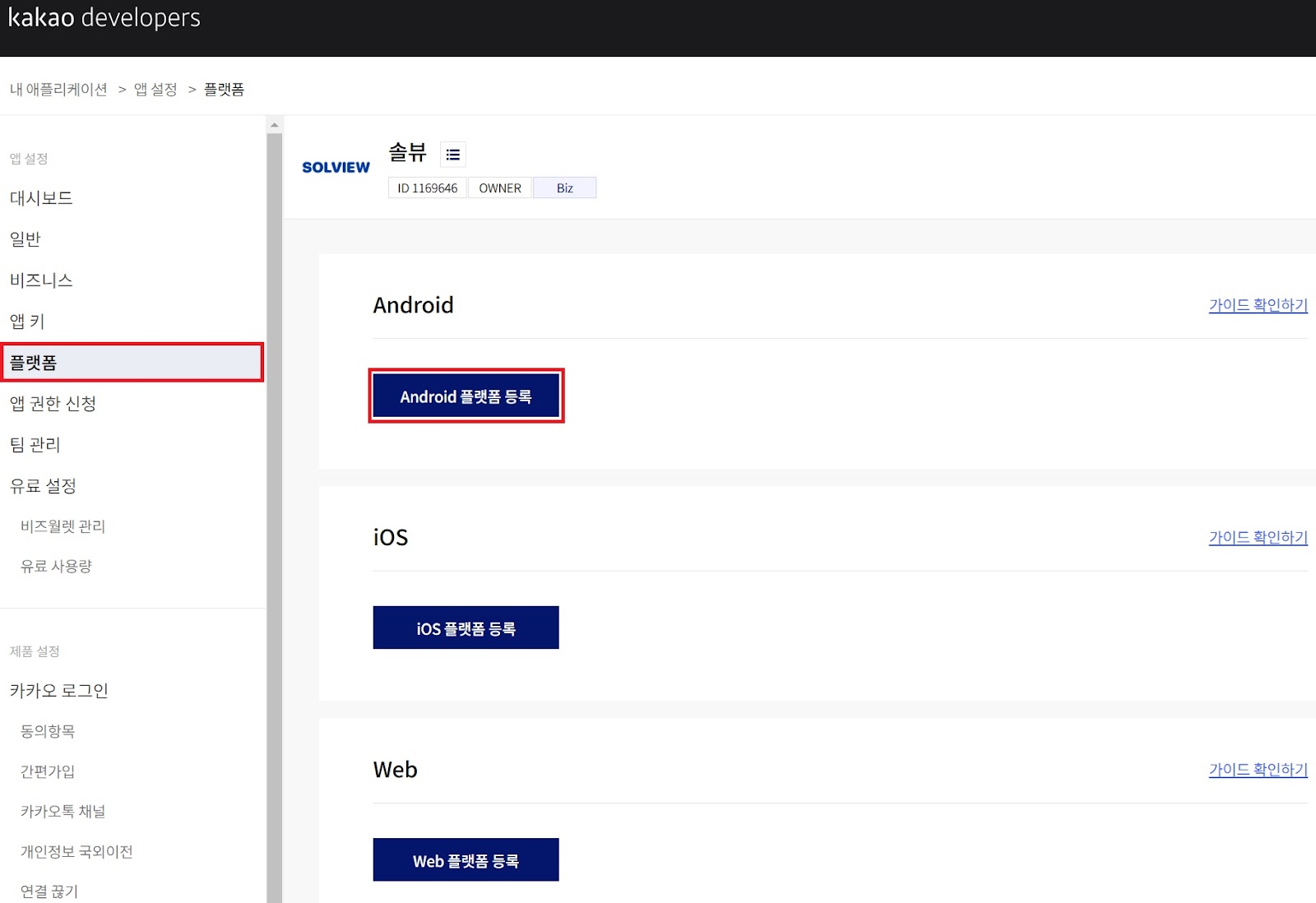Click the Web 플랫폼 등록 button
The height and width of the screenshot is (903, 1316).
point(466,859)
